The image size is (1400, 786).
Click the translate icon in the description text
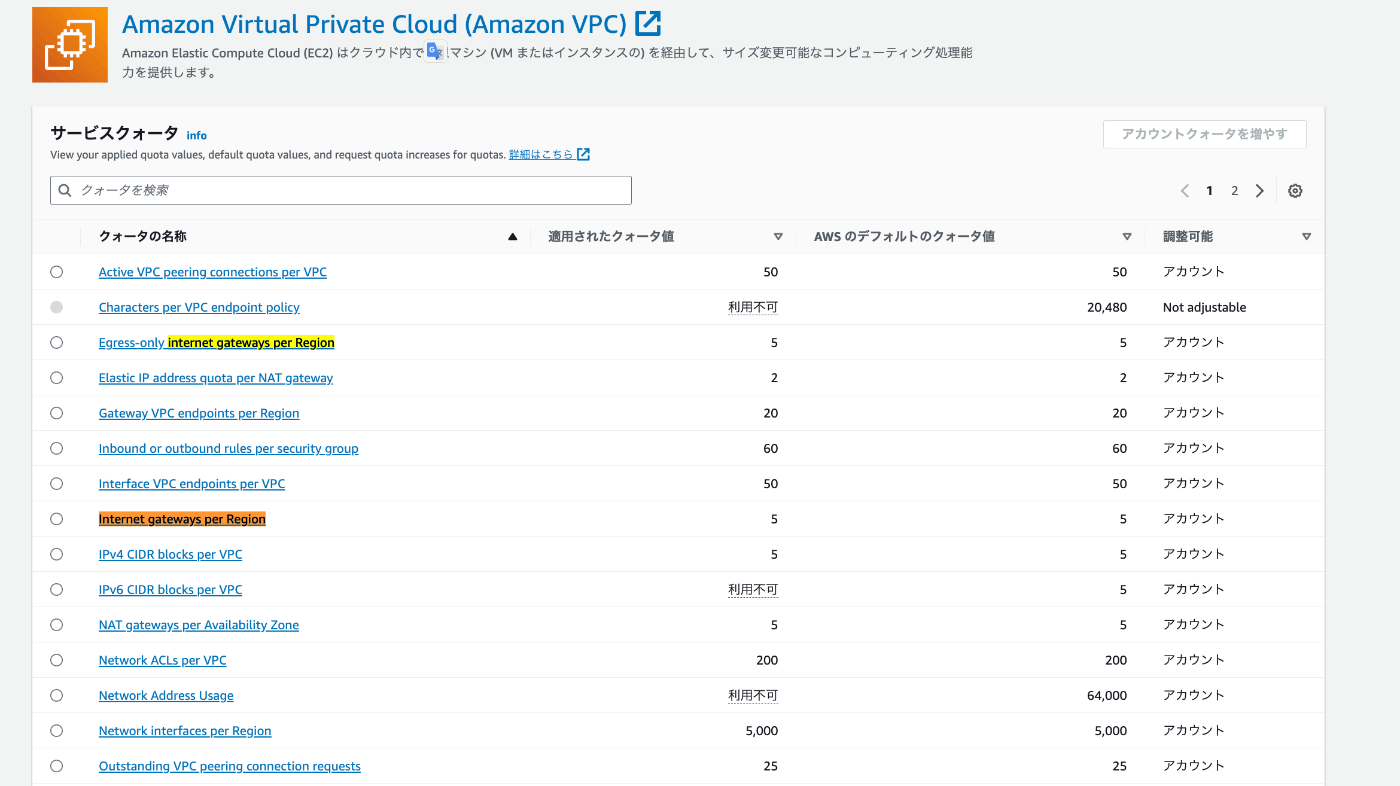point(436,52)
